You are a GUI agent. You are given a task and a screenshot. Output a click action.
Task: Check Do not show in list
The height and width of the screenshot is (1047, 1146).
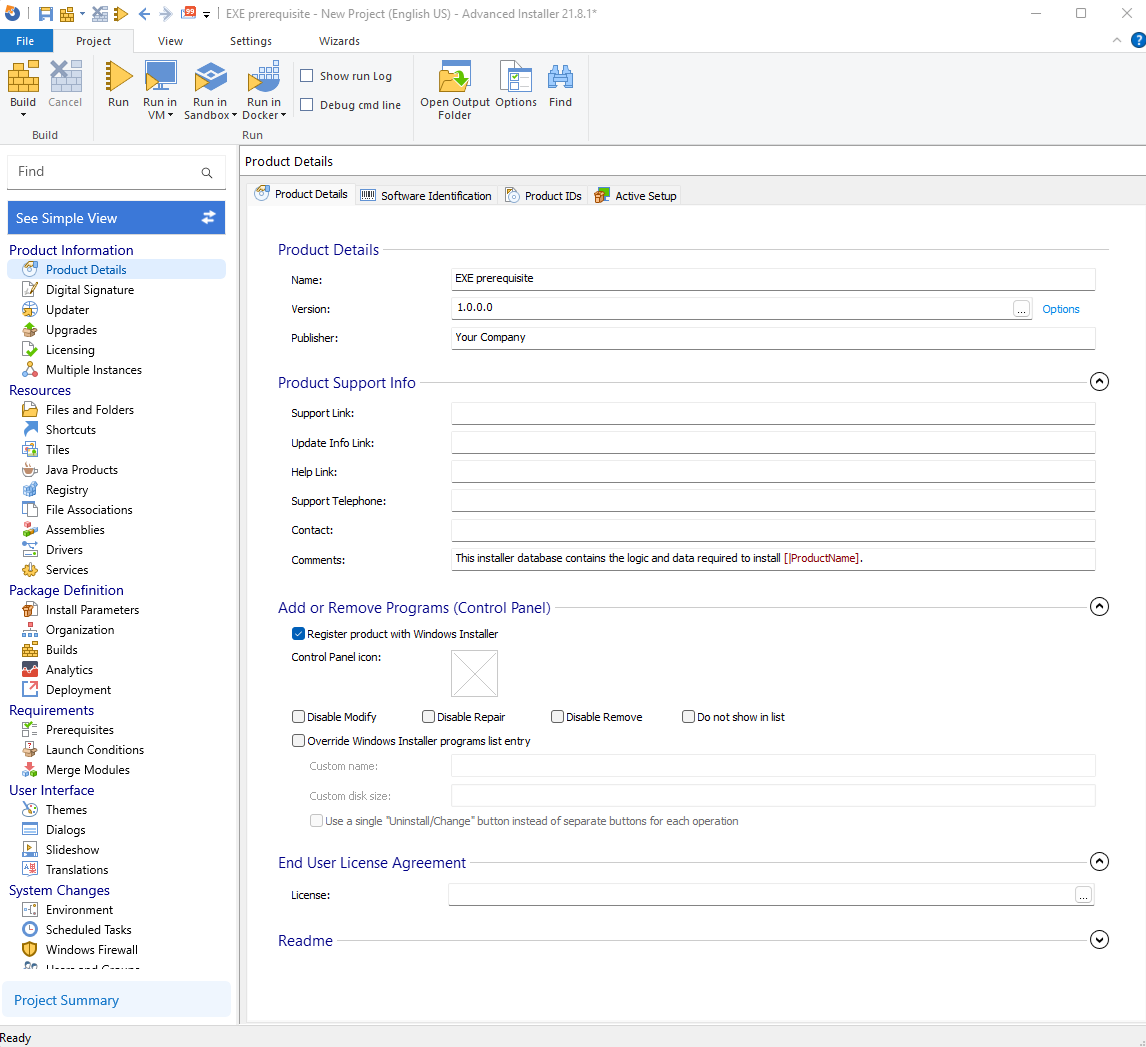688,717
